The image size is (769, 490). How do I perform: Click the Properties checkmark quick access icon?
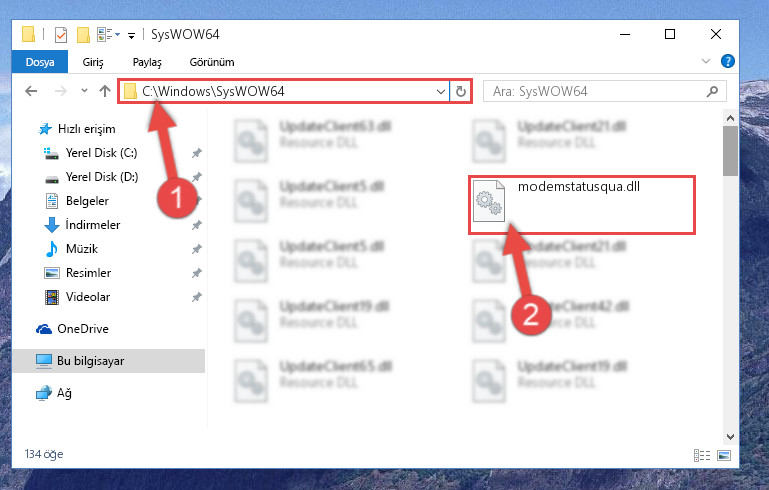tap(61, 35)
